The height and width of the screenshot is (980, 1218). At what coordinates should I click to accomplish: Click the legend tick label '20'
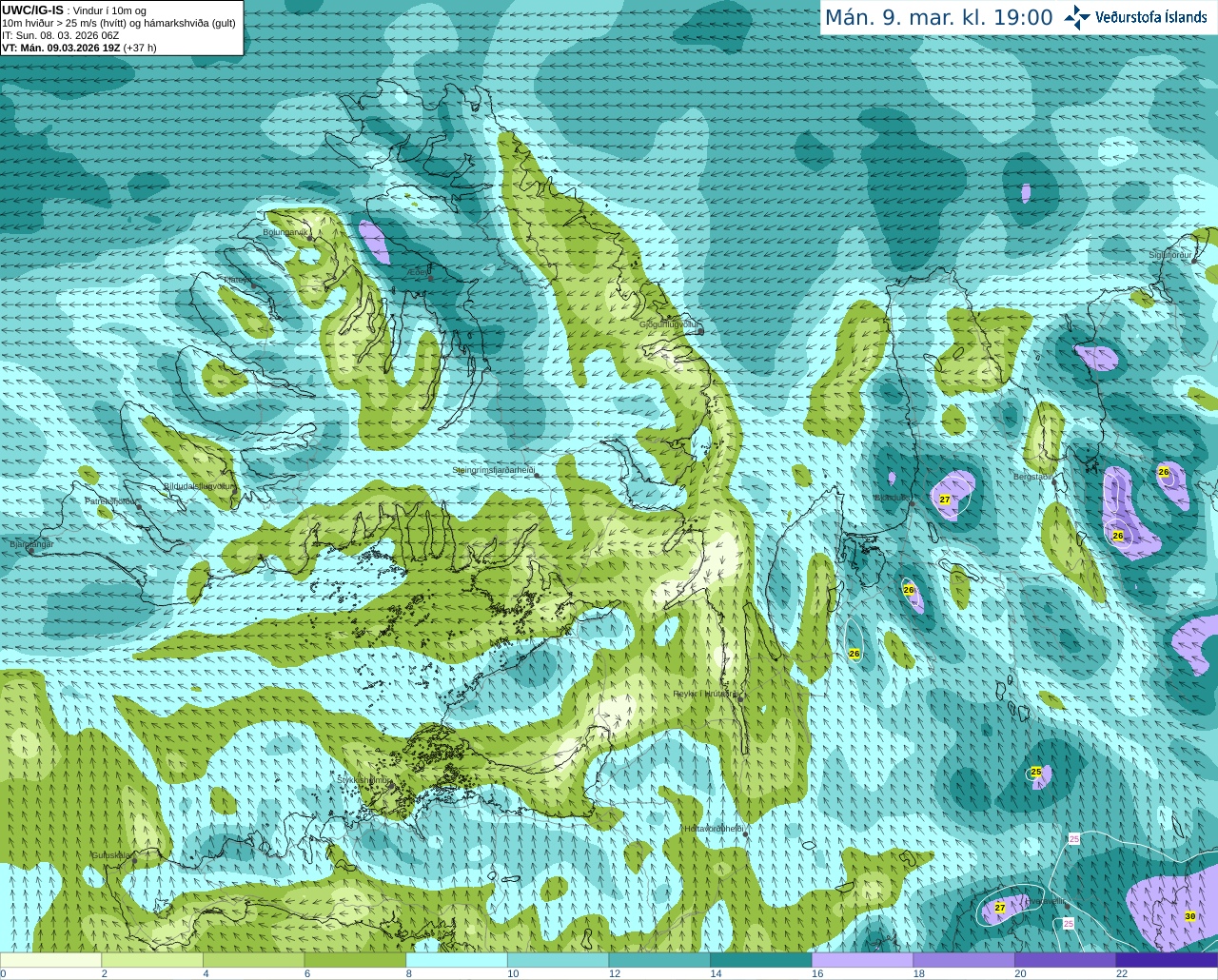tap(1020, 973)
